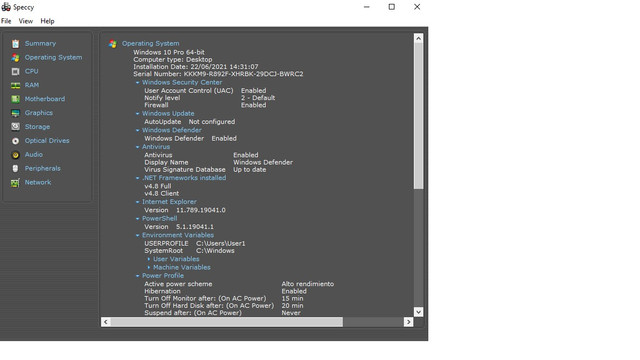
Task: Click the Speccy app icon in title bar
Action: point(6,7)
